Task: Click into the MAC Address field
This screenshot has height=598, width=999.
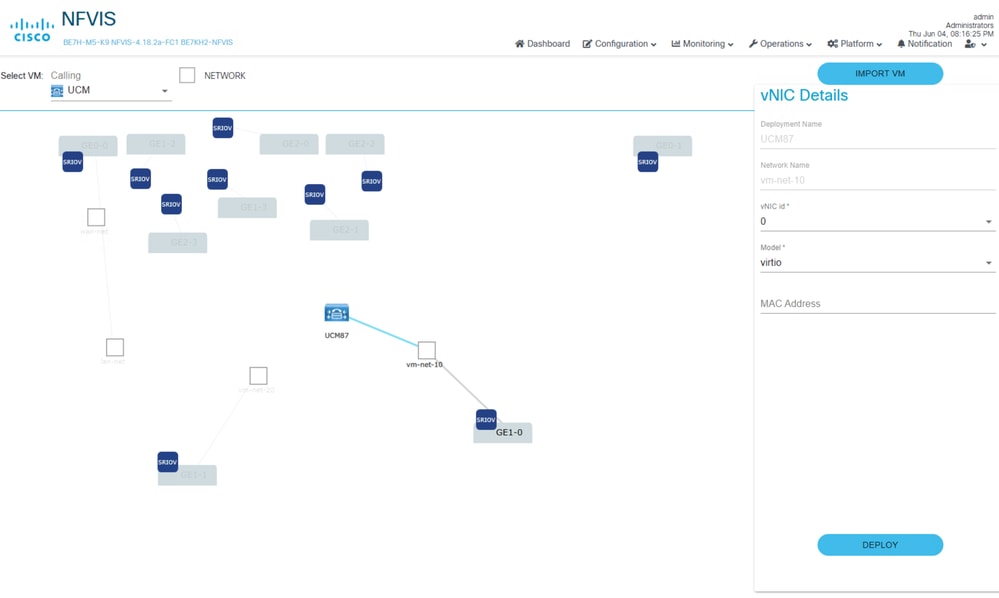Action: click(877, 304)
